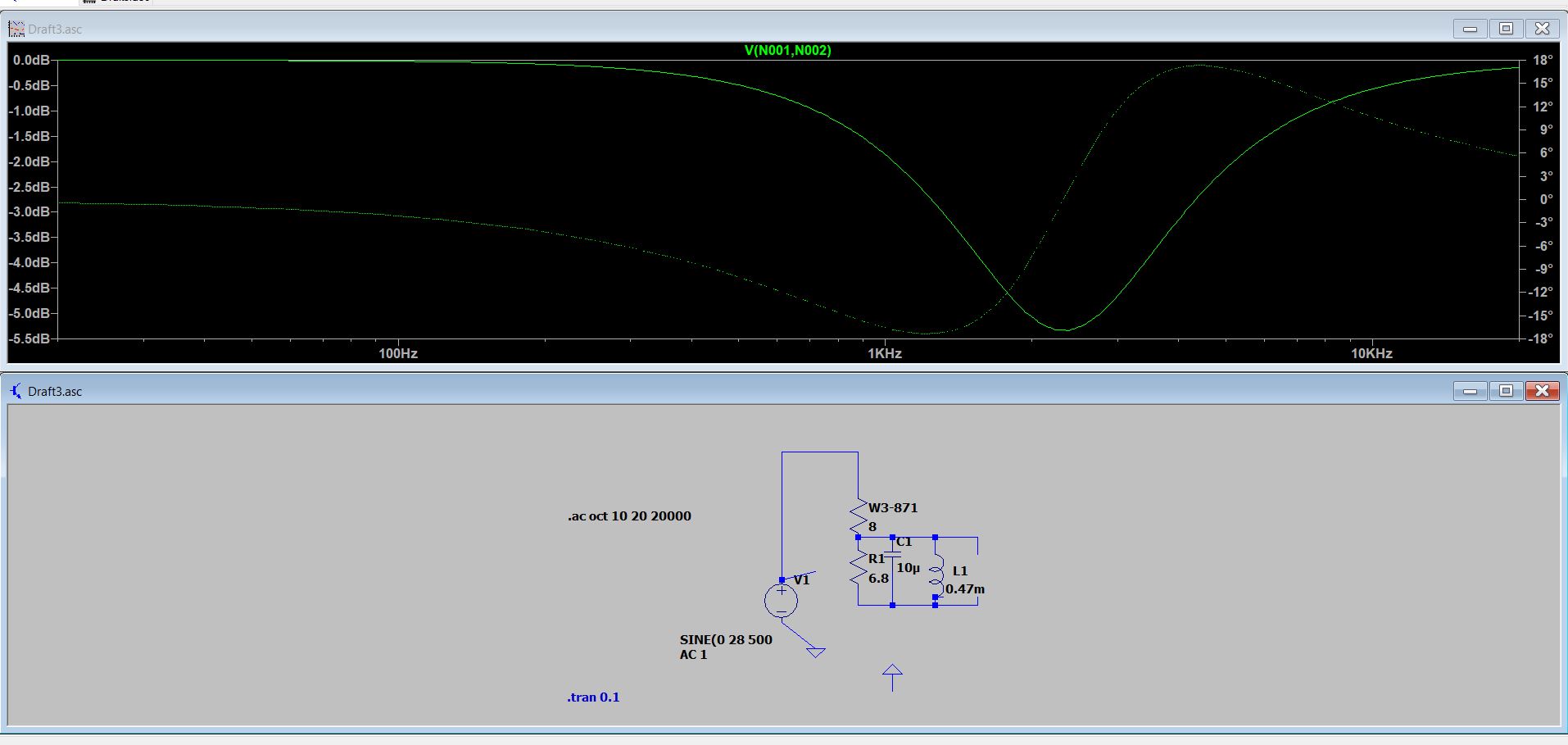Viewport: 1568px width, 745px height.
Task: Select the ground symbol attached to V1
Action: pos(815,652)
